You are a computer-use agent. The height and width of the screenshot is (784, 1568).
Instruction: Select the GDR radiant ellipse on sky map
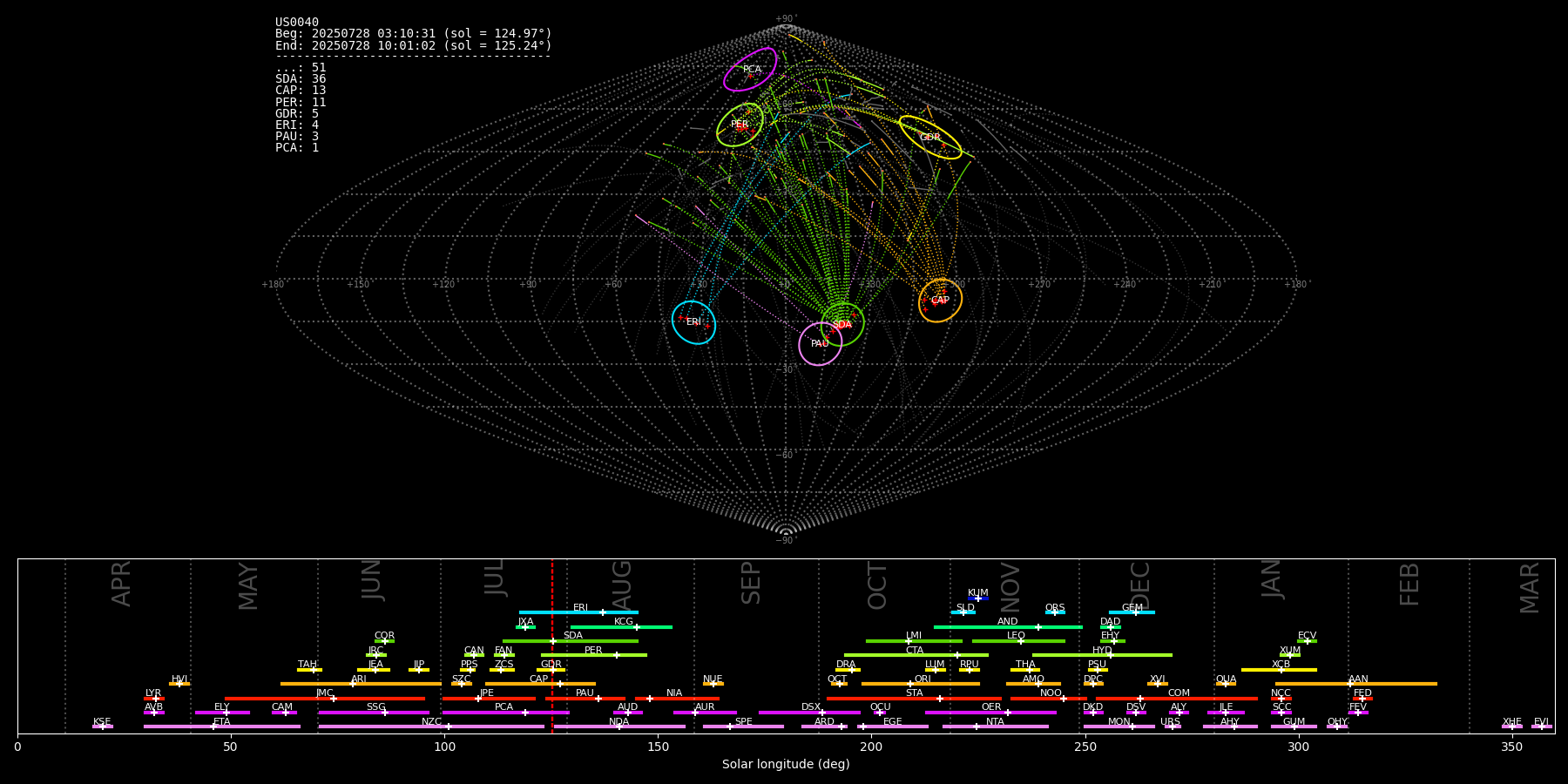pyautogui.click(x=930, y=137)
